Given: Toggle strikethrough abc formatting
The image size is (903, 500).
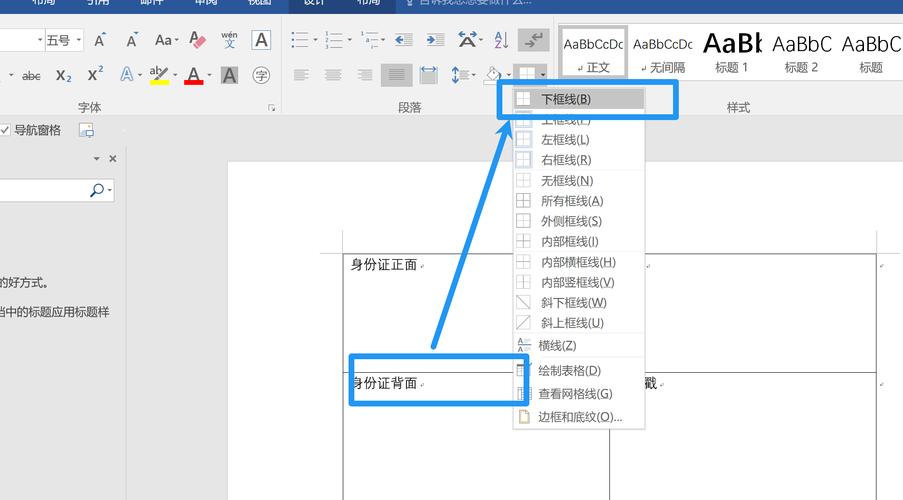Looking at the screenshot, I should pos(31,75).
